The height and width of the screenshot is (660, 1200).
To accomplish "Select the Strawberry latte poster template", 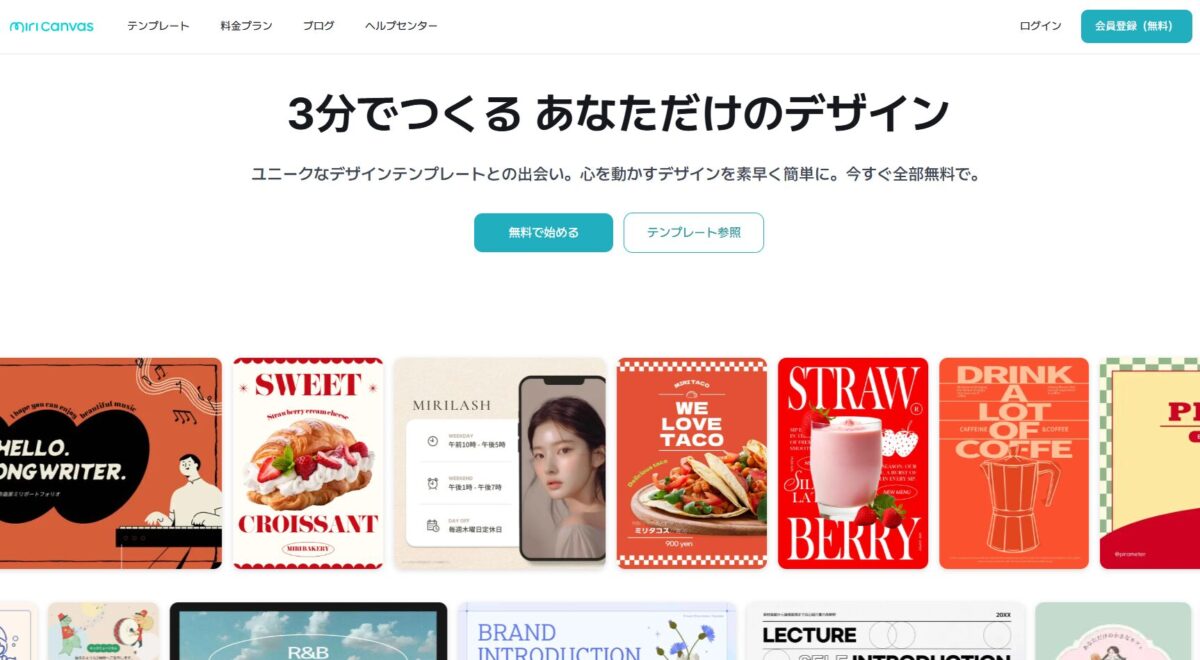I will pos(853,463).
